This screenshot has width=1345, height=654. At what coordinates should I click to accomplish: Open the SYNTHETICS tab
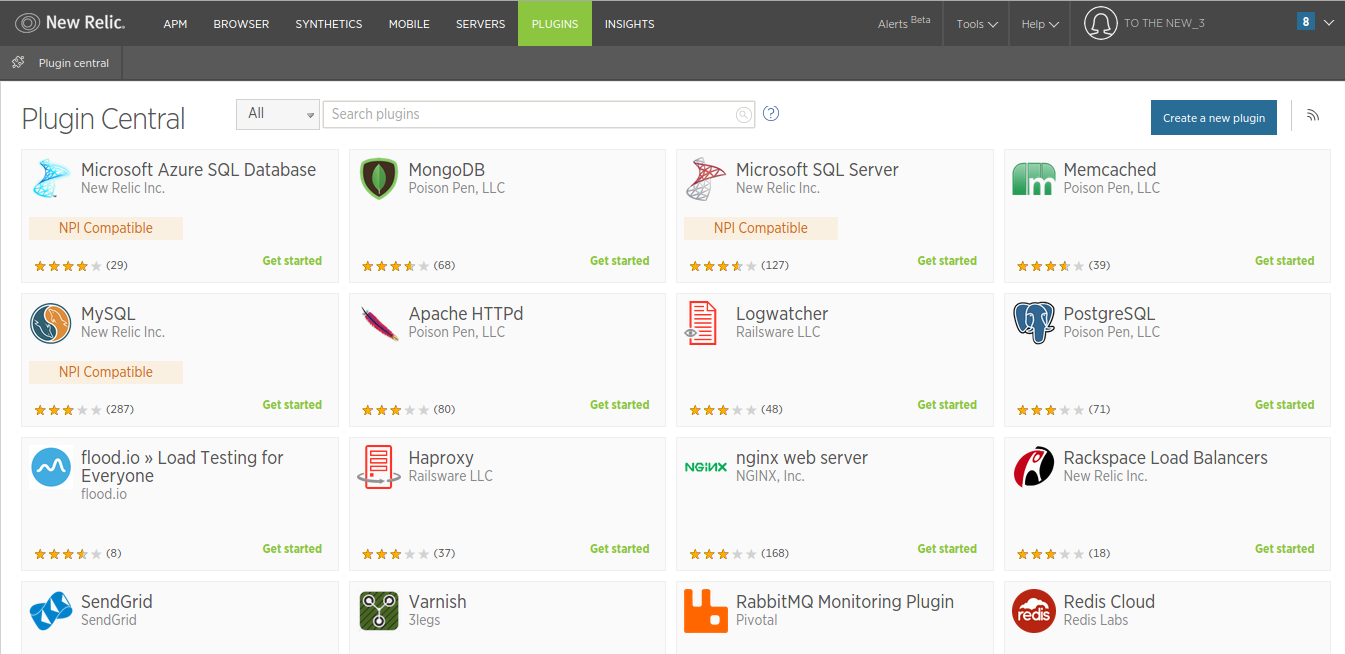[x=329, y=24]
